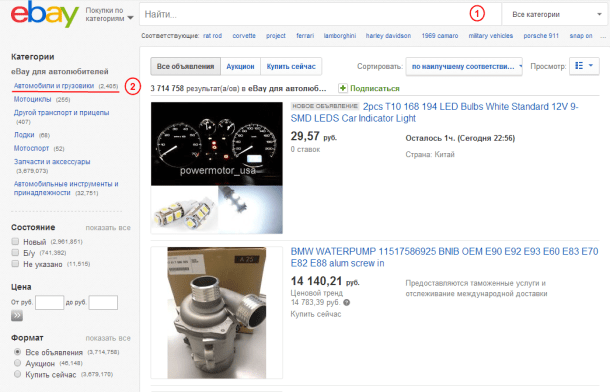Expand the sort order dropdown
Image resolution: width=610 pixels, height=392 pixels.
[464, 66]
